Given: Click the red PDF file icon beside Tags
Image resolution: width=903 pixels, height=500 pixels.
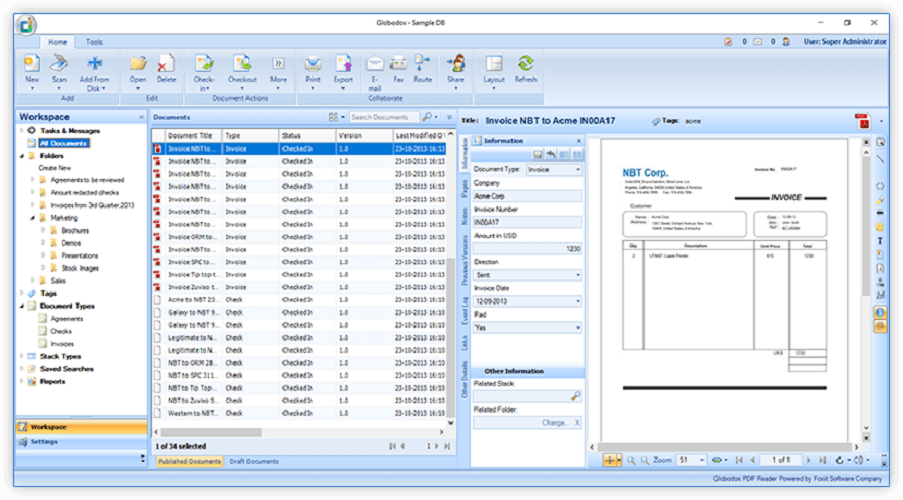Looking at the screenshot, I should coord(862,121).
